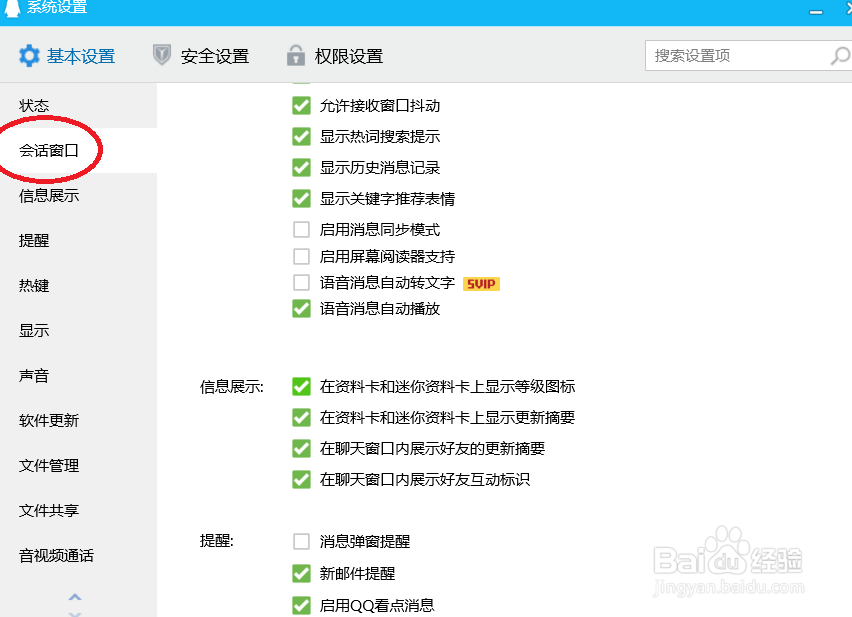Image resolution: width=852 pixels, height=617 pixels.
Task: Click the yellow SVIP badge
Action: [479, 284]
